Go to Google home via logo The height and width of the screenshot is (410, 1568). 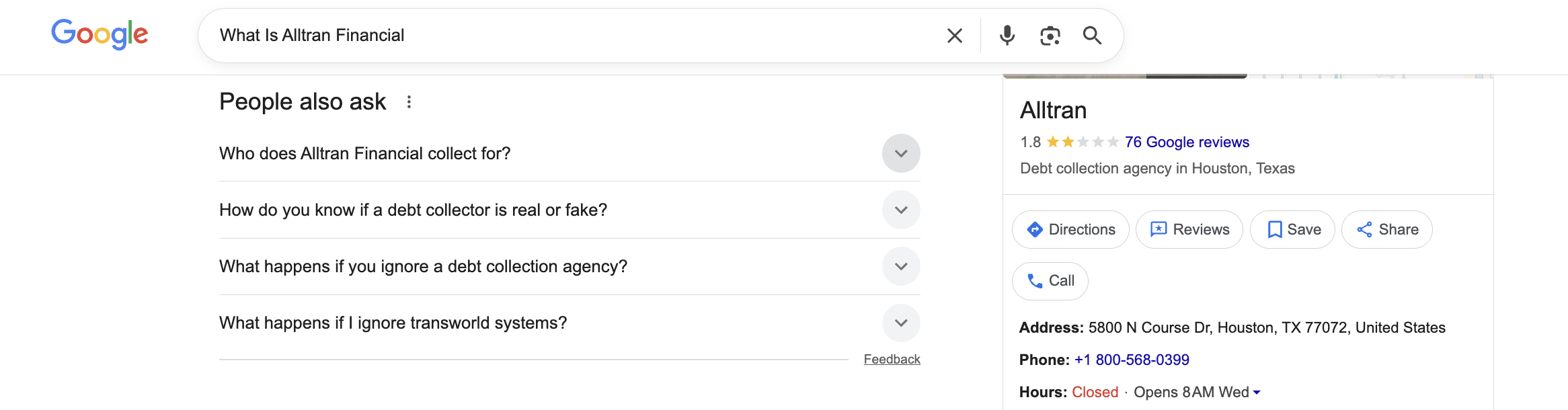pyautogui.click(x=100, y=34)
